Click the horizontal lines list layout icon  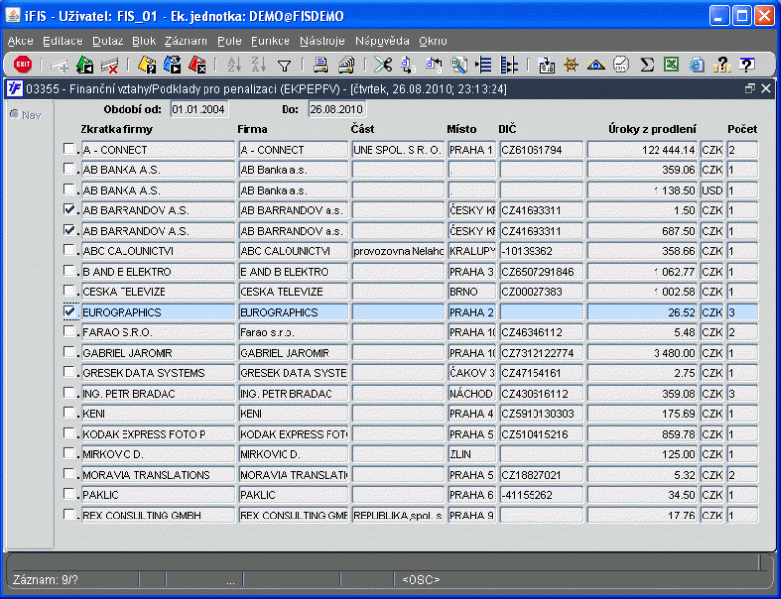(484, 65)
